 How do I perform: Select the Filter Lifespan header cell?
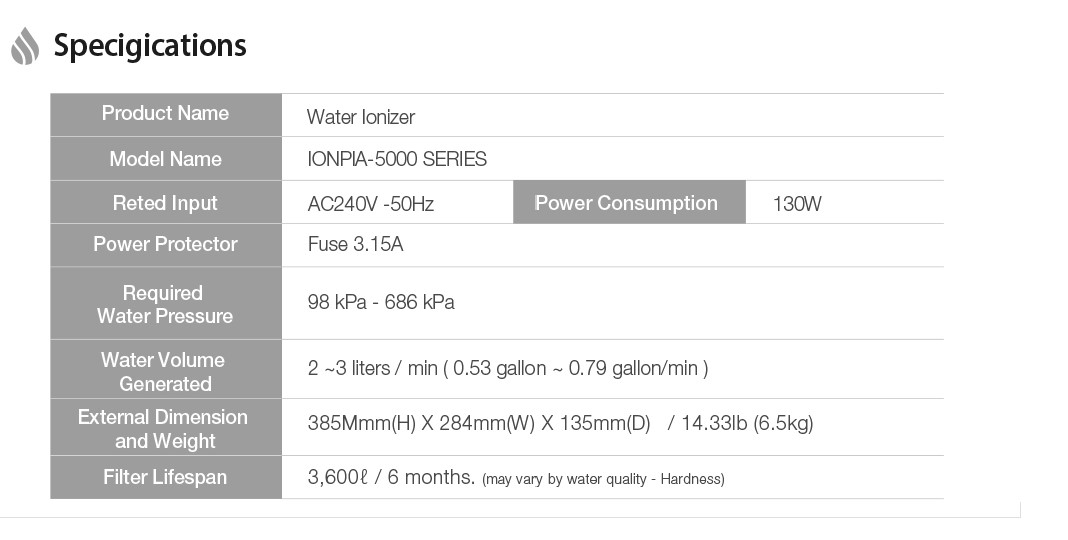click(166, 477)
